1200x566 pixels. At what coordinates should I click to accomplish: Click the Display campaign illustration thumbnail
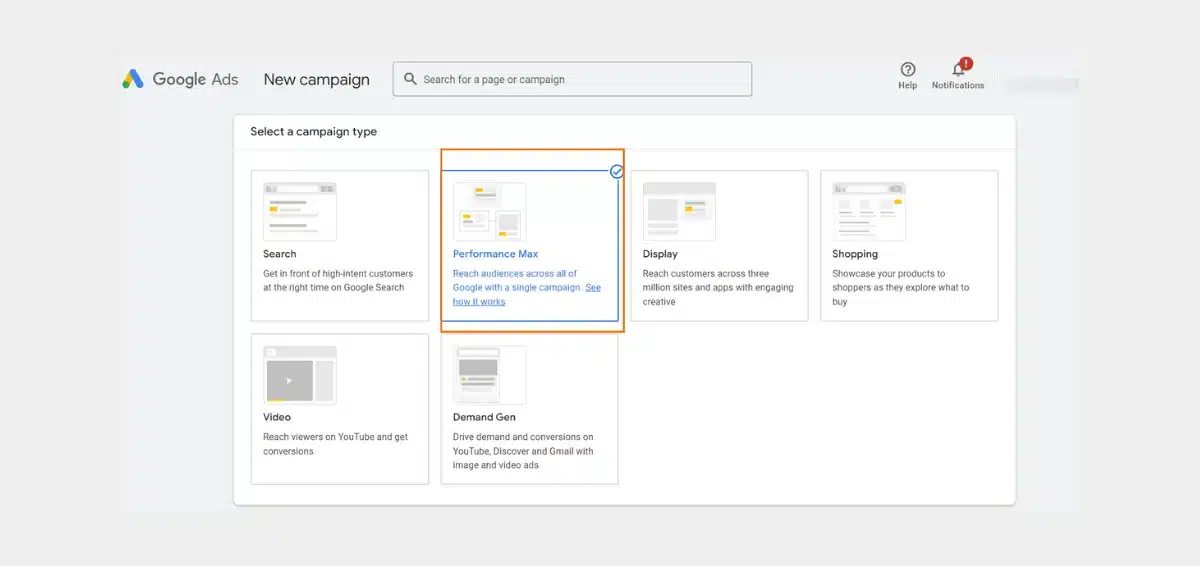679,211
